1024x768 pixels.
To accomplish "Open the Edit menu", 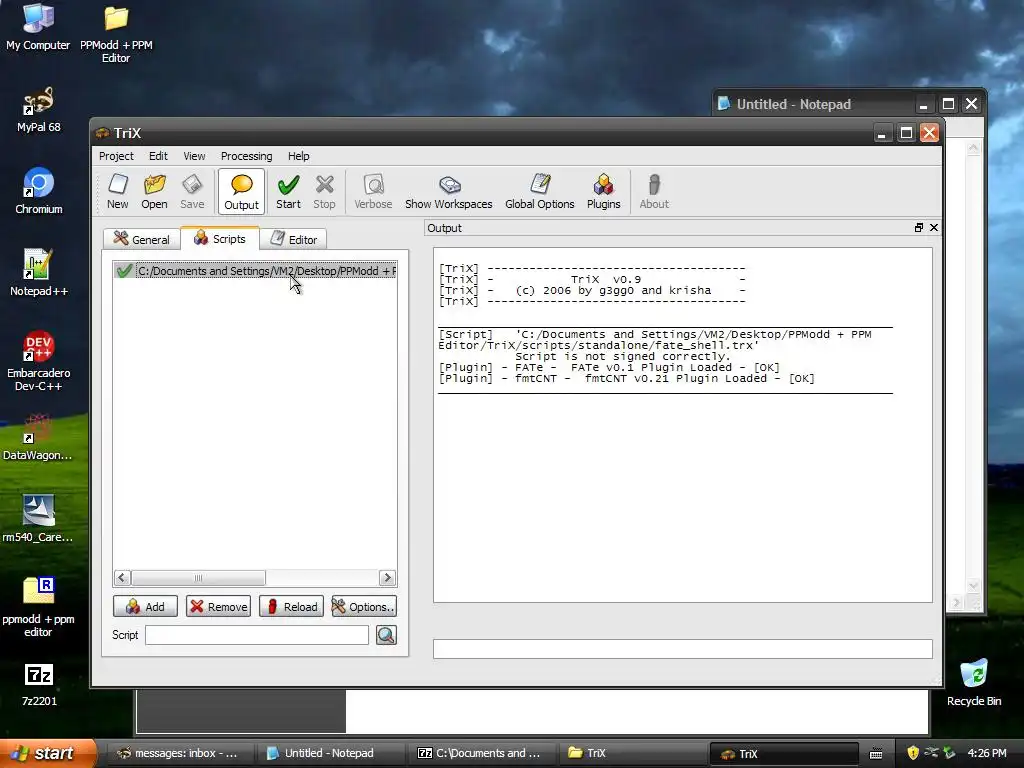I will coord(158,156).
